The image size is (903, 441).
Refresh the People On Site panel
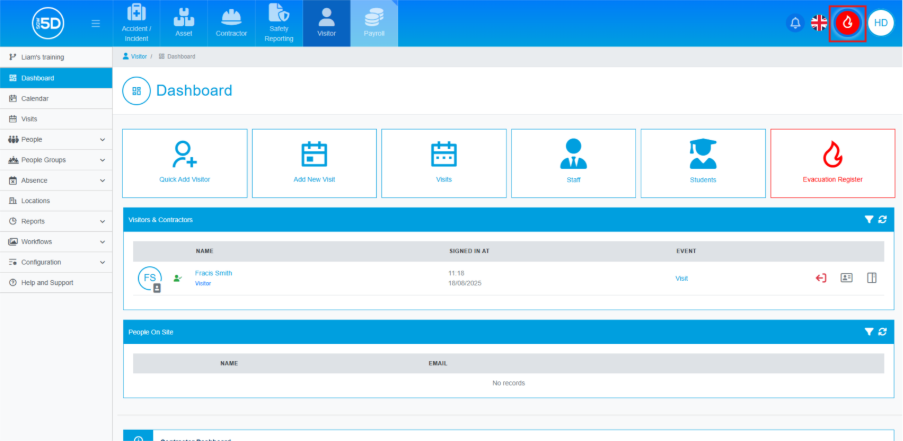(883, 332)
